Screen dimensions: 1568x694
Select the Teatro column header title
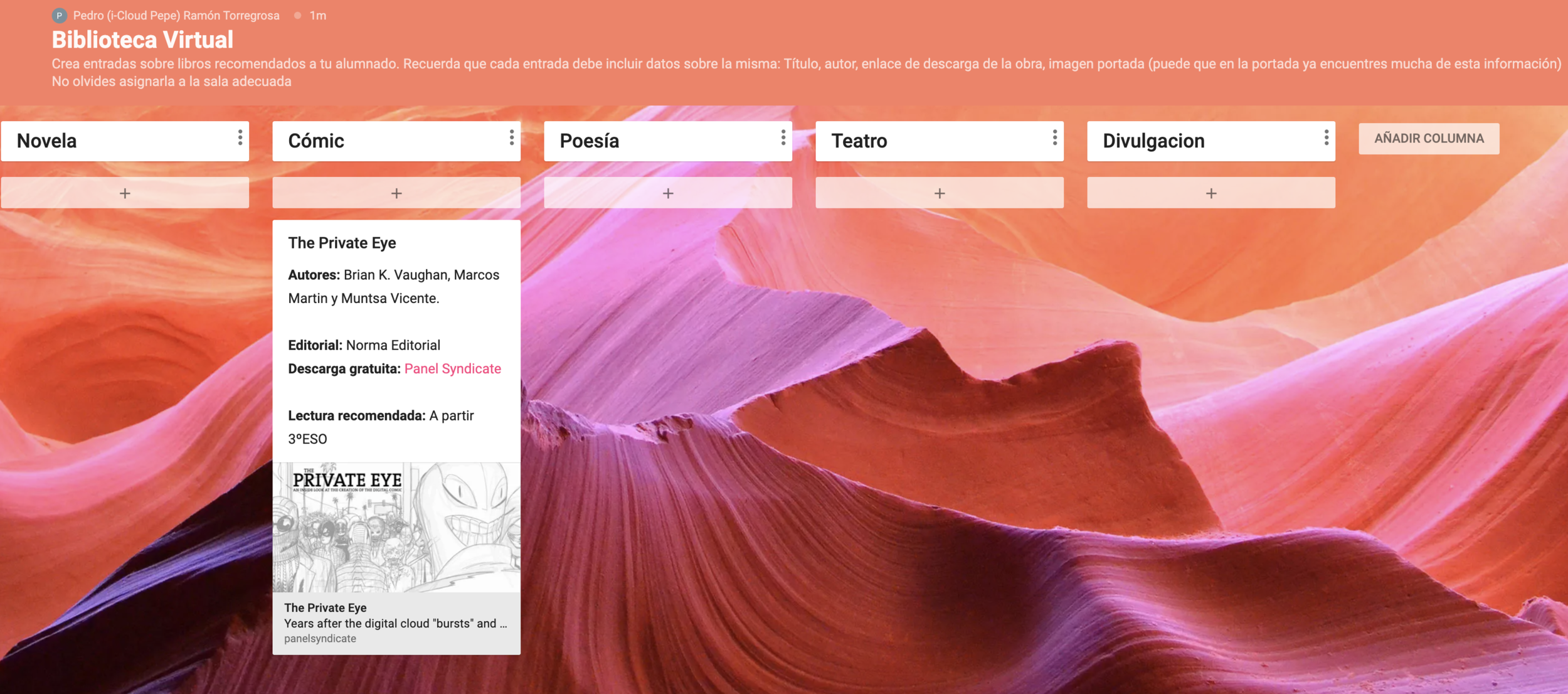click(859, 141)
